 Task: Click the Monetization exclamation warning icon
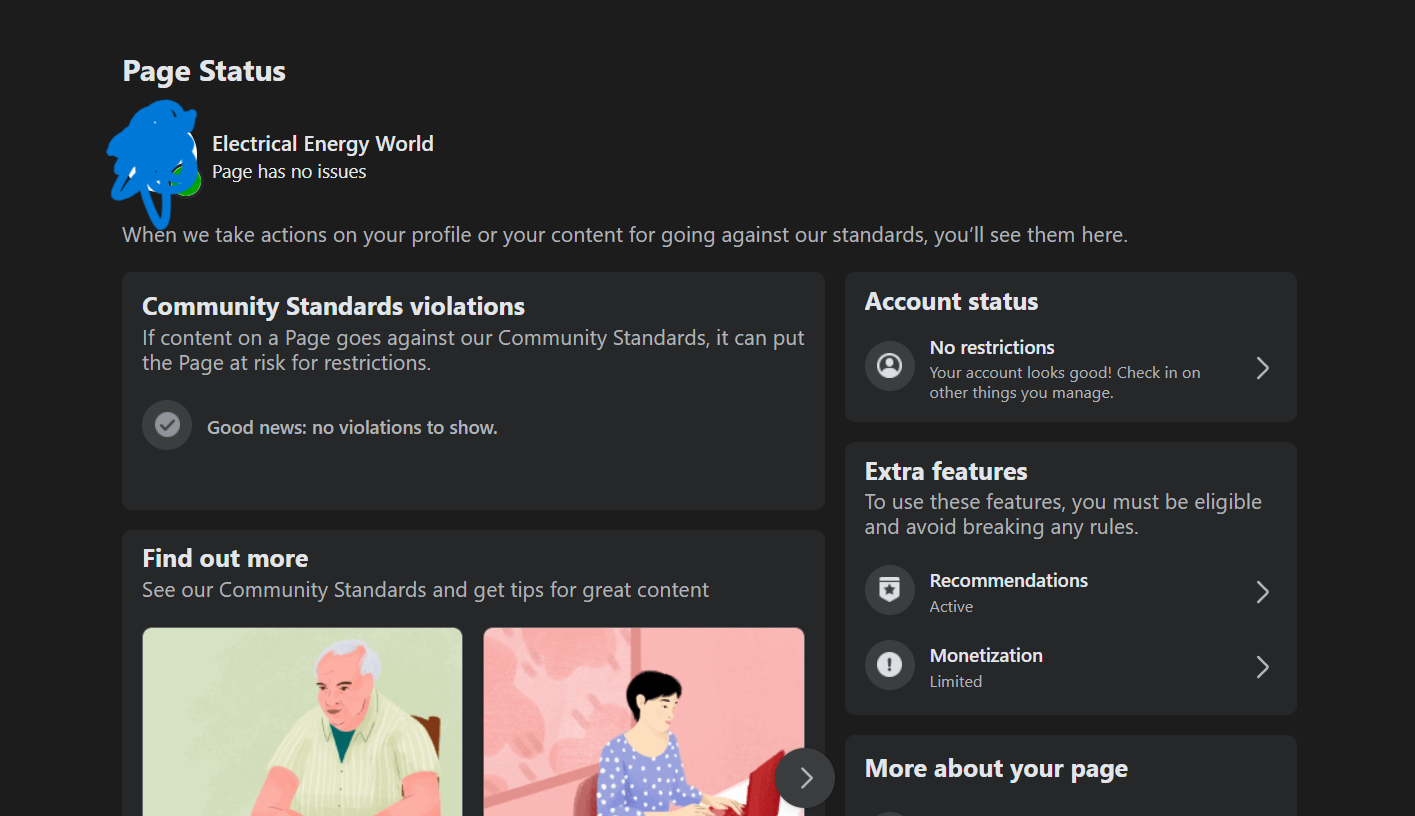[x=889, y=666]
